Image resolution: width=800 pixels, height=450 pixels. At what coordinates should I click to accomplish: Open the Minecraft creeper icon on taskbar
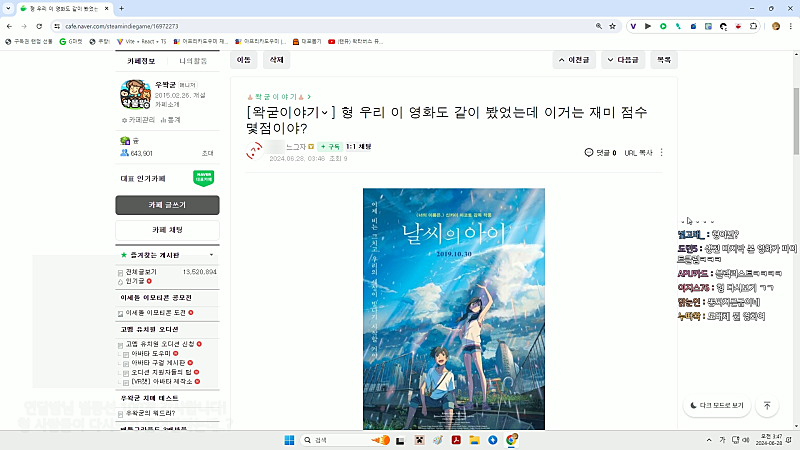[x=419, y=440]
